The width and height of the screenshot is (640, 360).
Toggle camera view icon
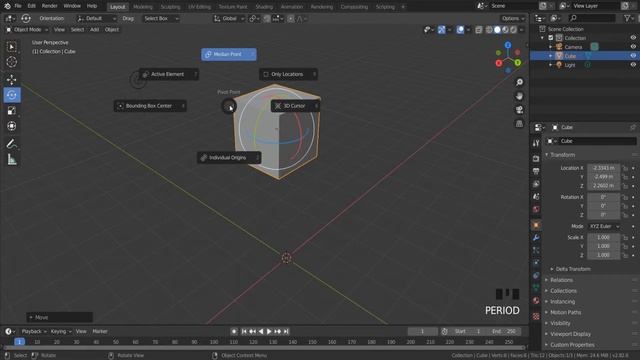point(519,110)
